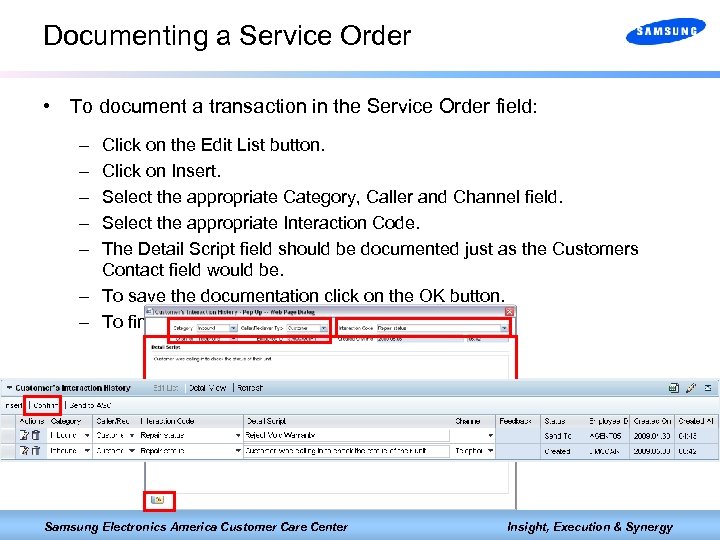The width and height of the screenshot is (720, 540).
Task: Click the Refresh button
Action: pyautogui.click(x=250, y=388)
